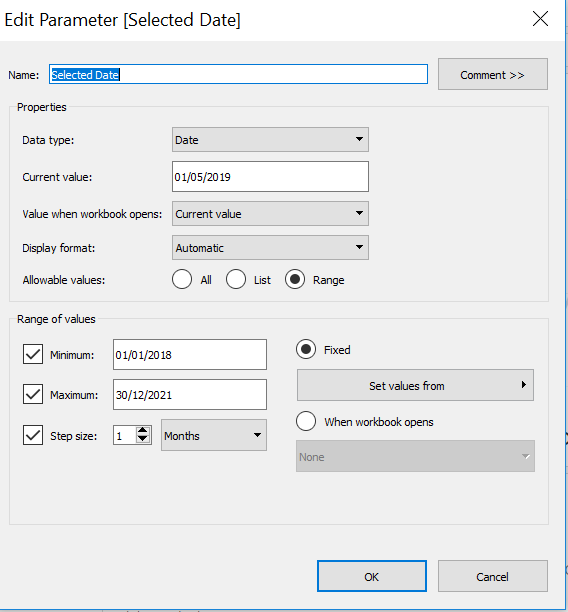The width and height of the screenshot is (568, 612).
Task: Select the Fixed radio button
Action: [306, 349]
